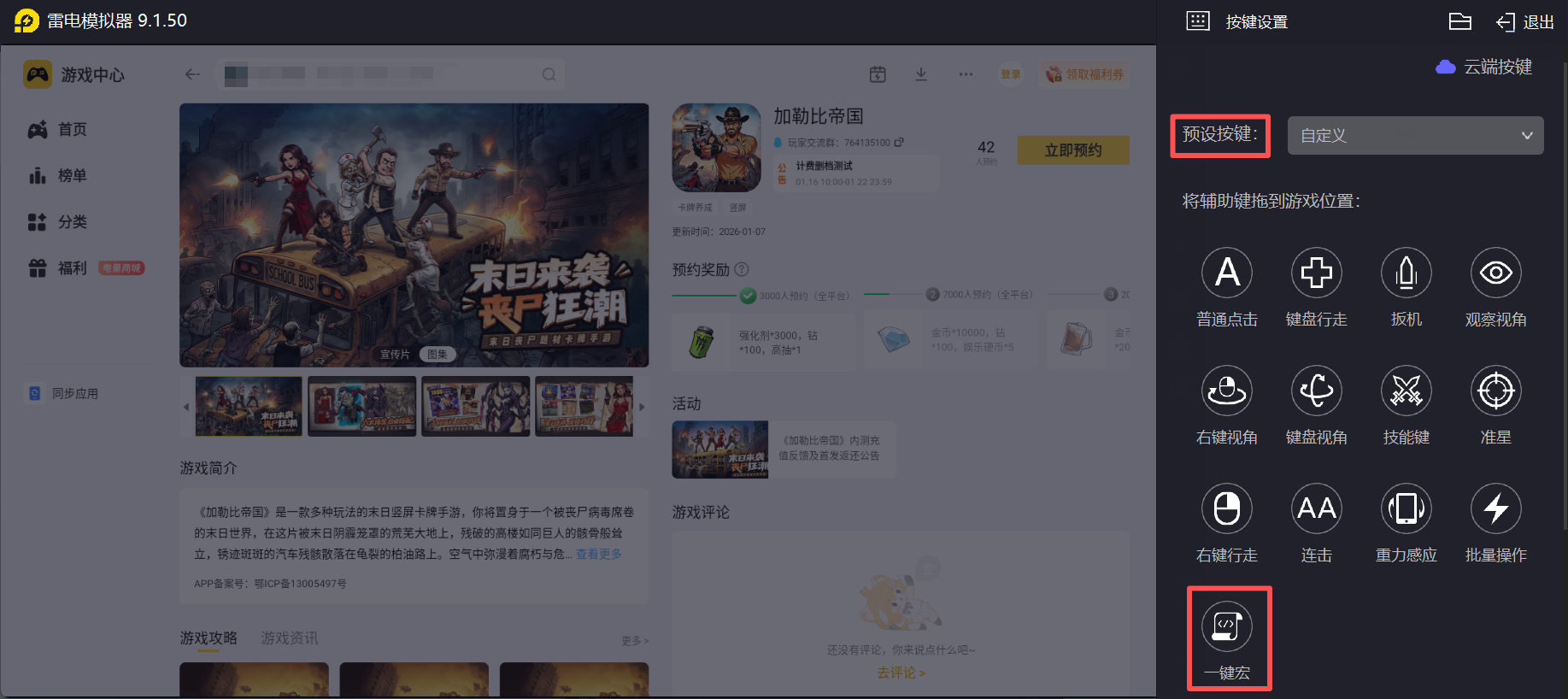Click the search magnifier icon

point(549,74)
